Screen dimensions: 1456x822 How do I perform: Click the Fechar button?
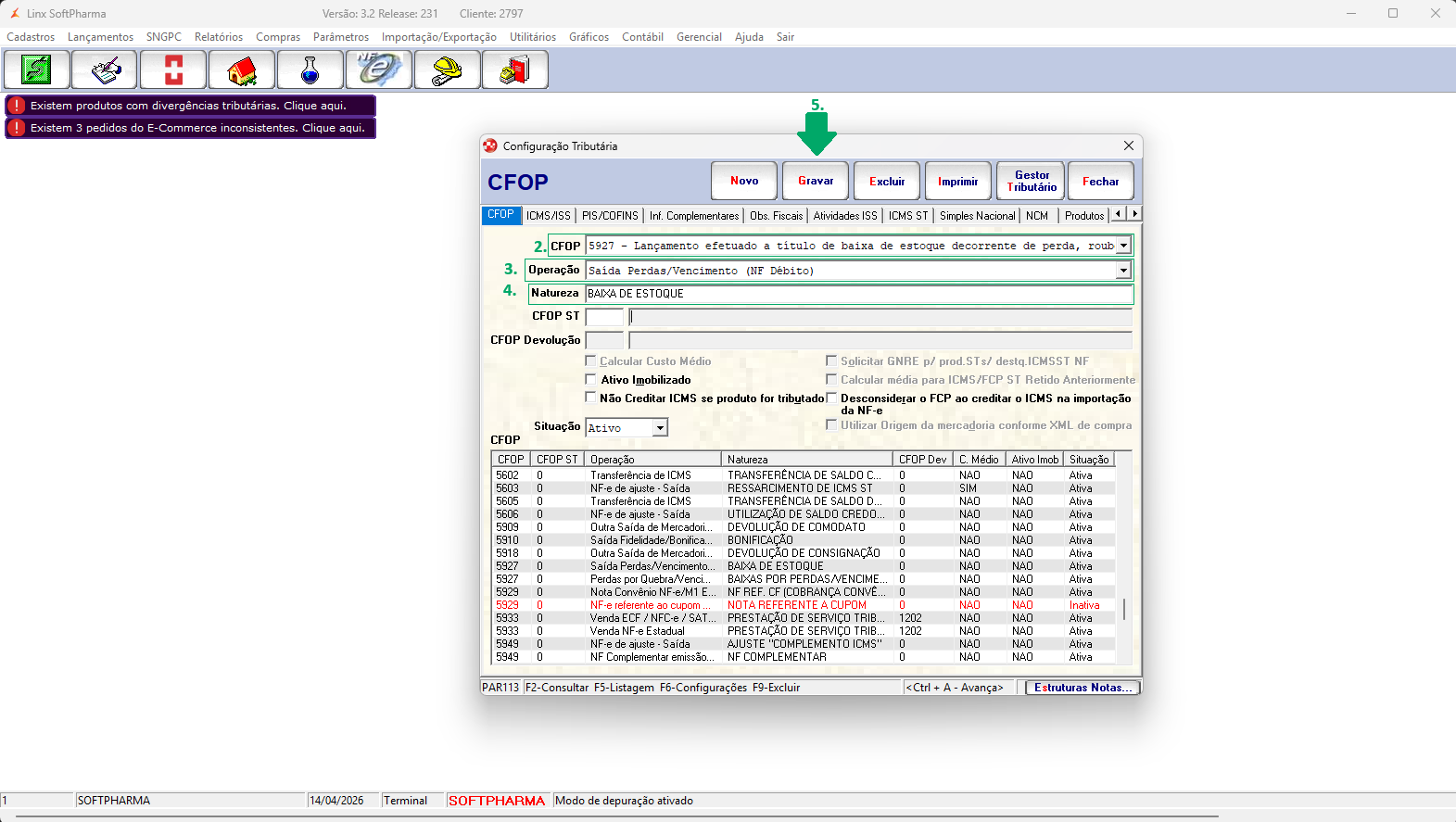1101,181
